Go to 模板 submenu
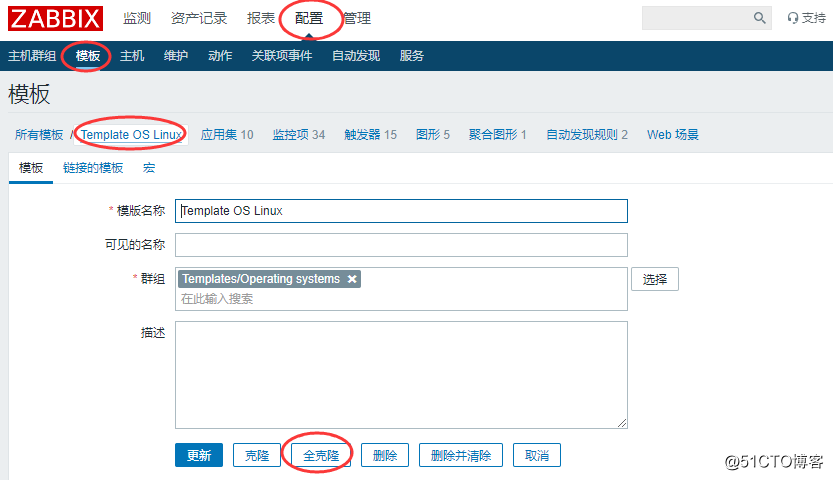This screenshot has width=833, height=480. [x=88, y=56]
